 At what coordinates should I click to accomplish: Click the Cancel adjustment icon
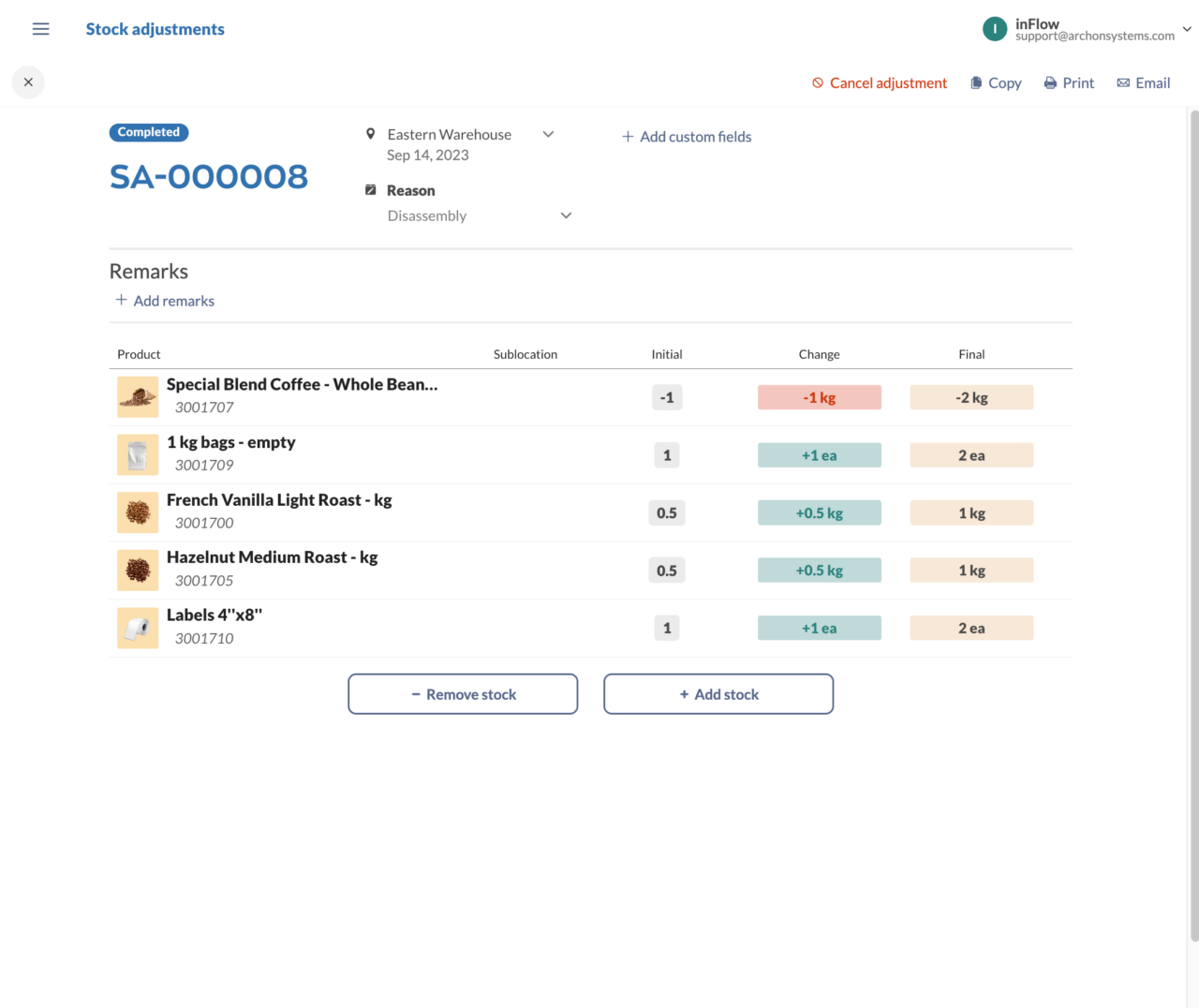pyautogui.click(x=817, y=82)
